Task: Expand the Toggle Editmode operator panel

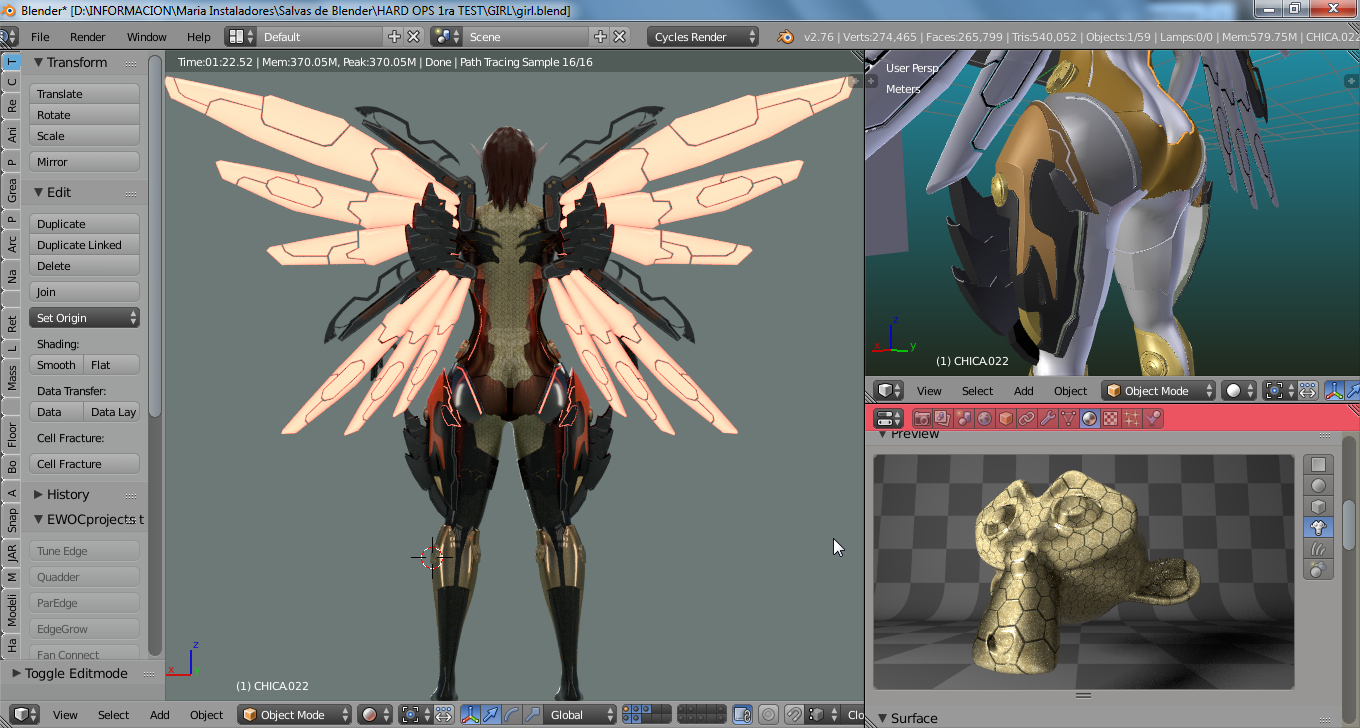Action: pyautogui.click(x=17, y=673)
